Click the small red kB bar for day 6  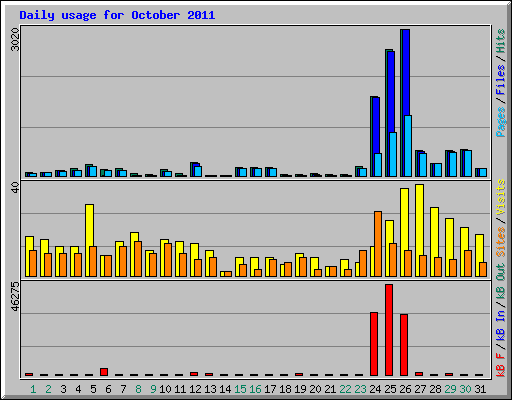point(104,372)
